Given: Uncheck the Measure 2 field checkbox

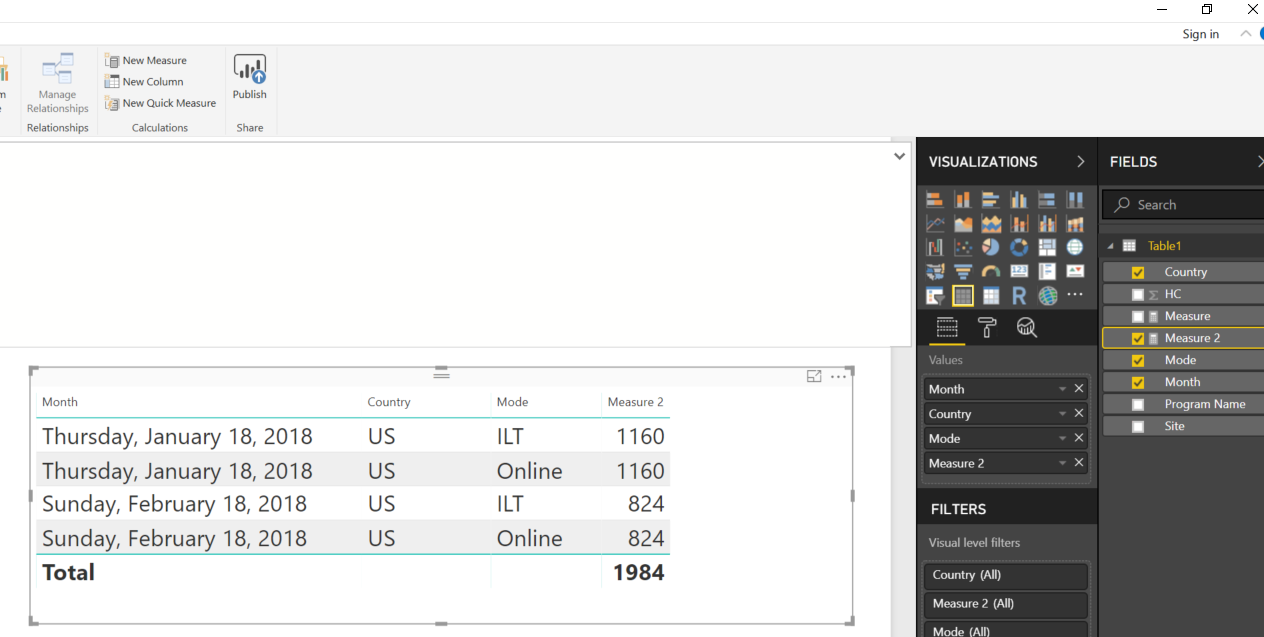Looking at the screenshot, I should pos(1138,338).
